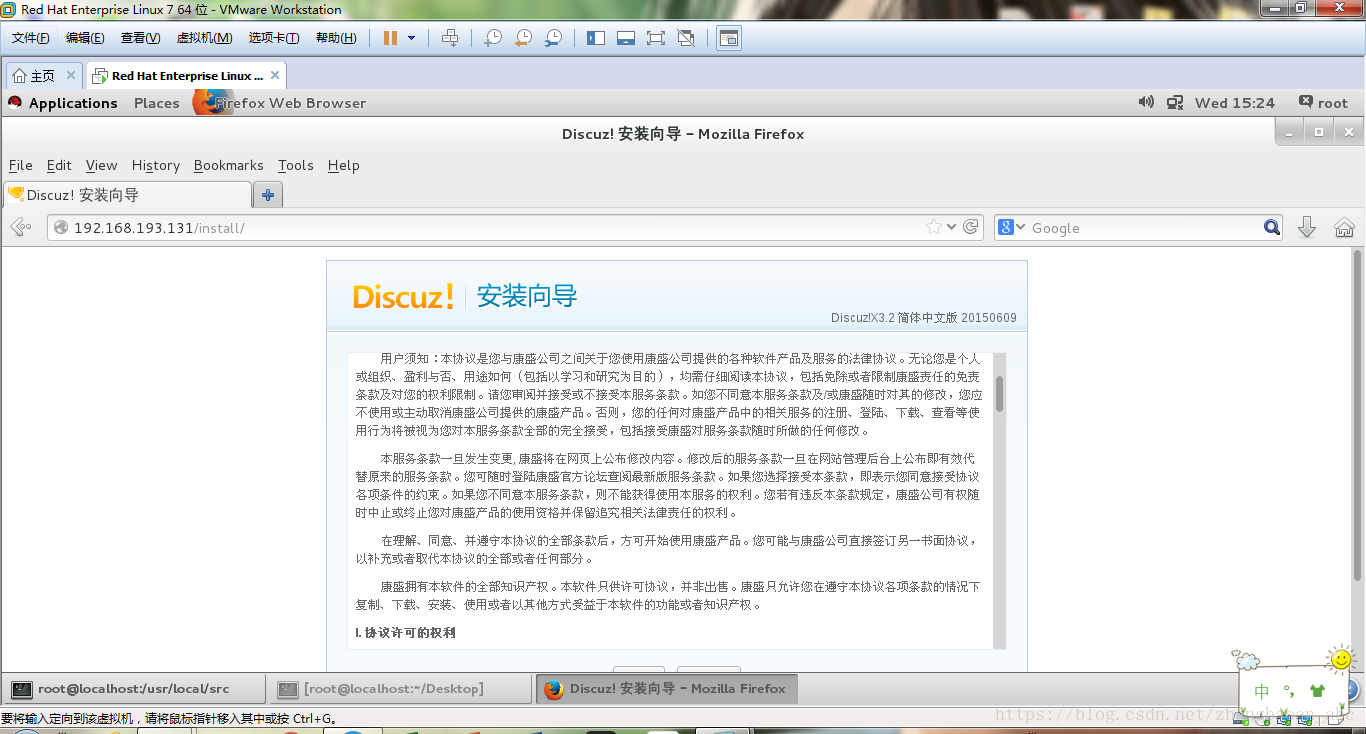
Task: Open Firefox View menu
Action: pos(101,165)
